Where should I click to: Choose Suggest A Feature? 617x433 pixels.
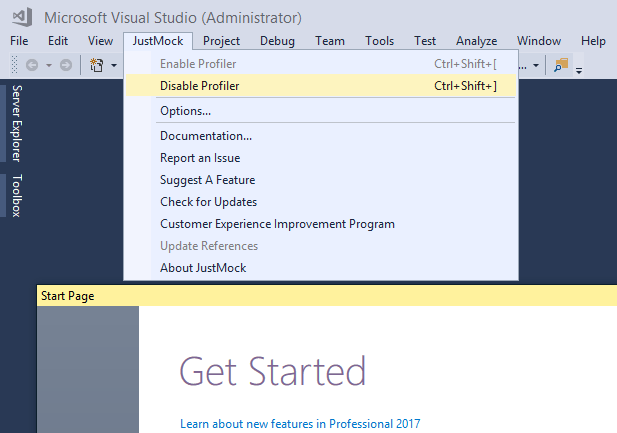(321, 180)
